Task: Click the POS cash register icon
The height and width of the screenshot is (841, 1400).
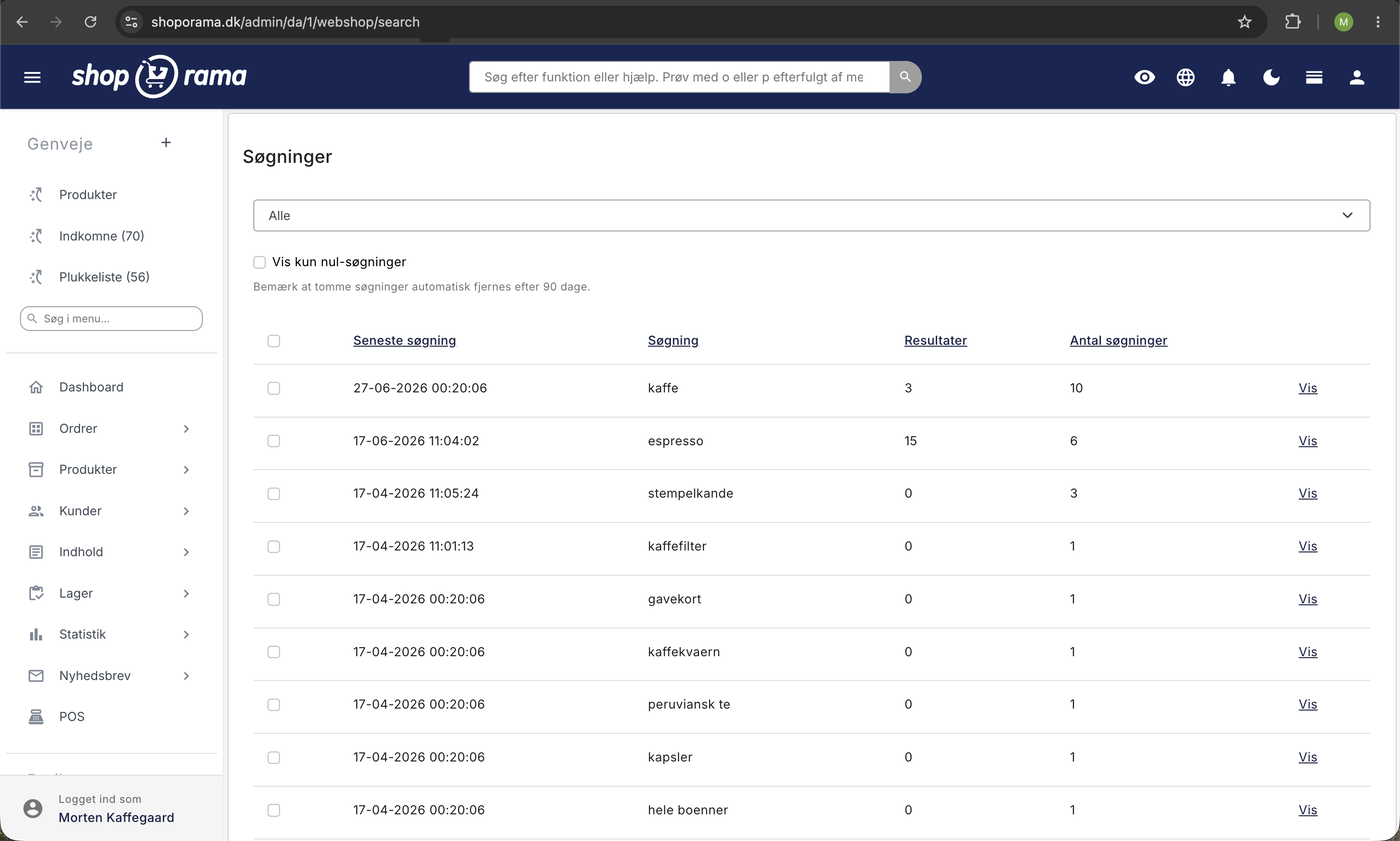Action: 36,717
